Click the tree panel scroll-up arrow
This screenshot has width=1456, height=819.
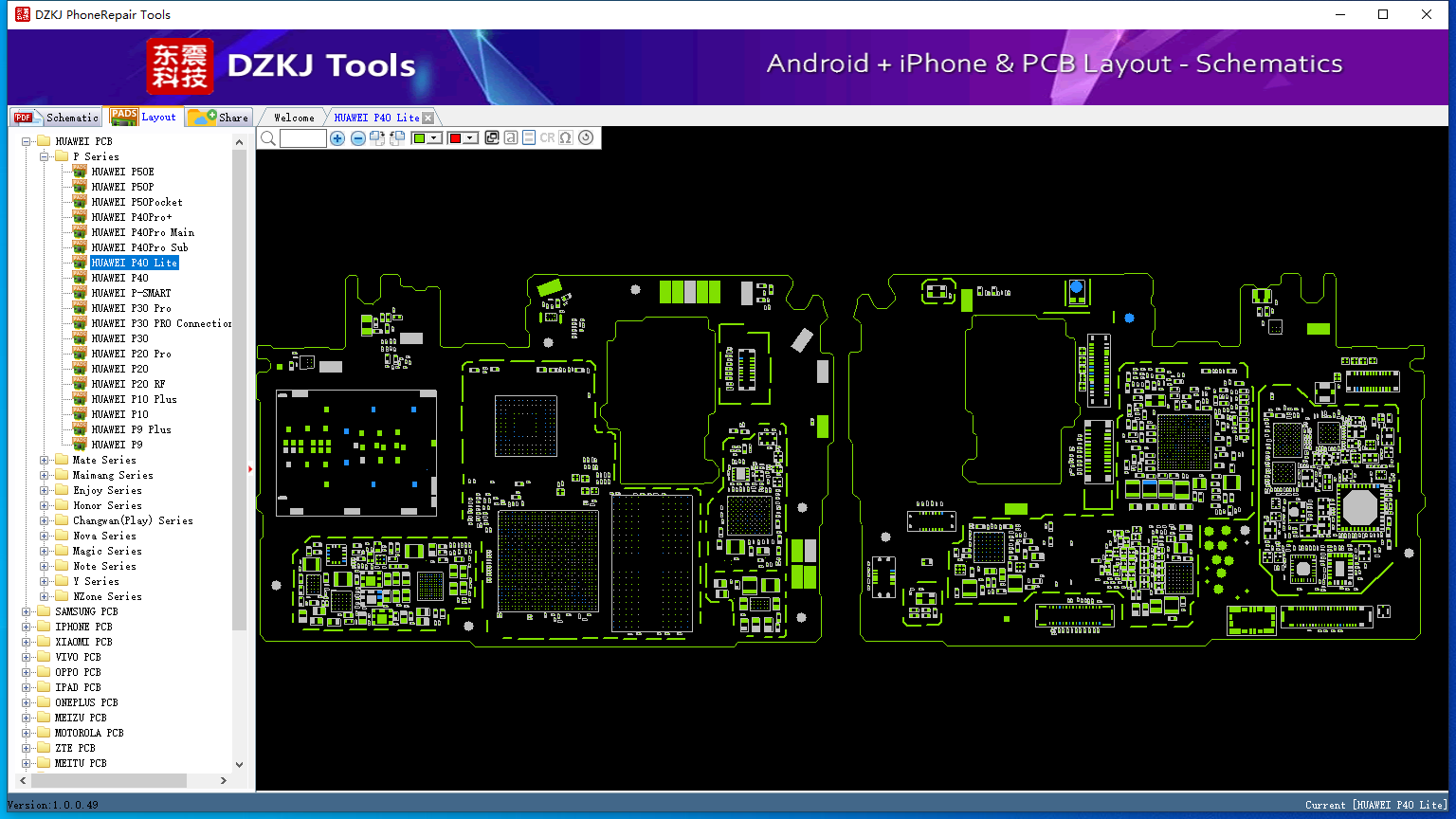tap(239, 142)
